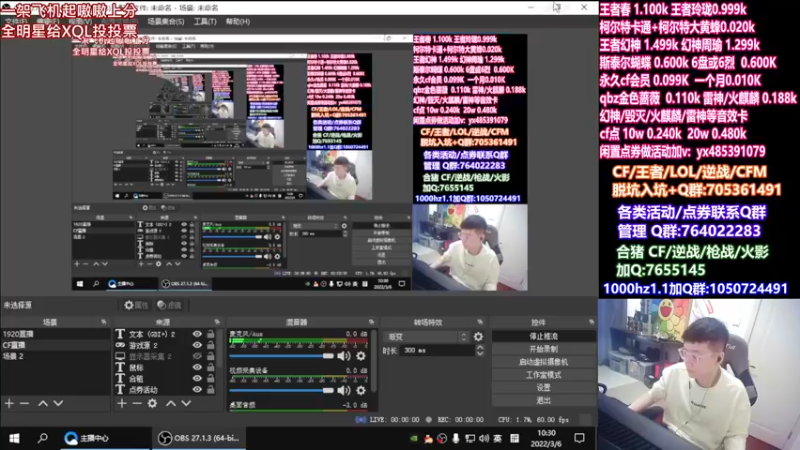Adjust transition duration stepper arrows
This screenshot has height=450, width=800.
coord(480,351)
